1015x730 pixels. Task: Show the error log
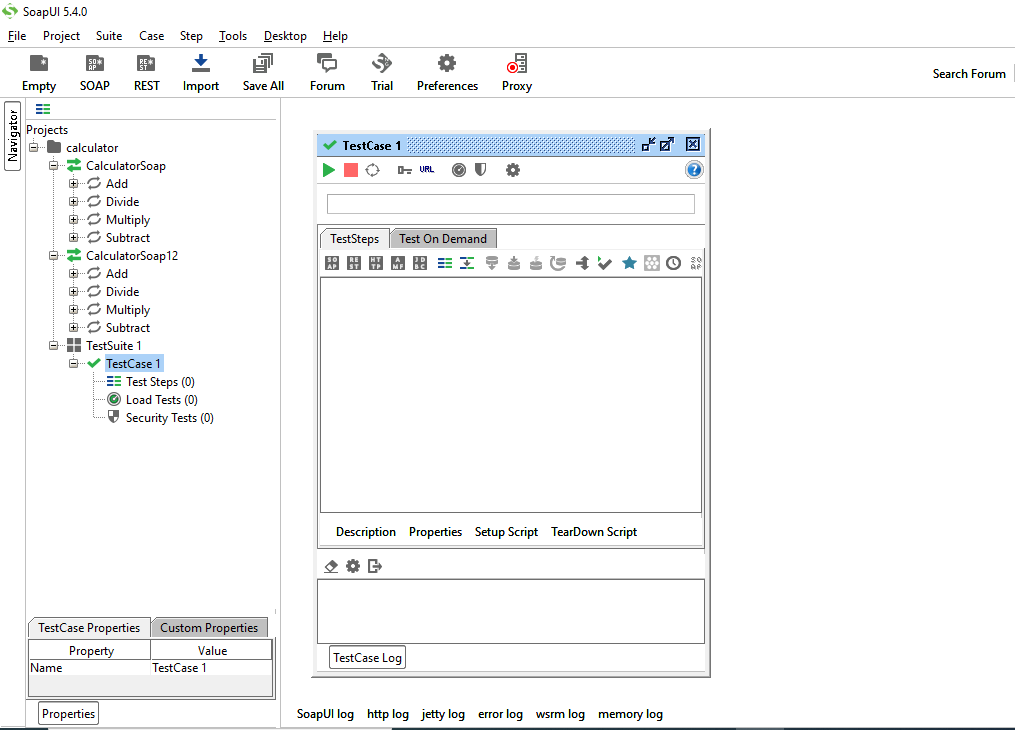click(x=500, y=714)
